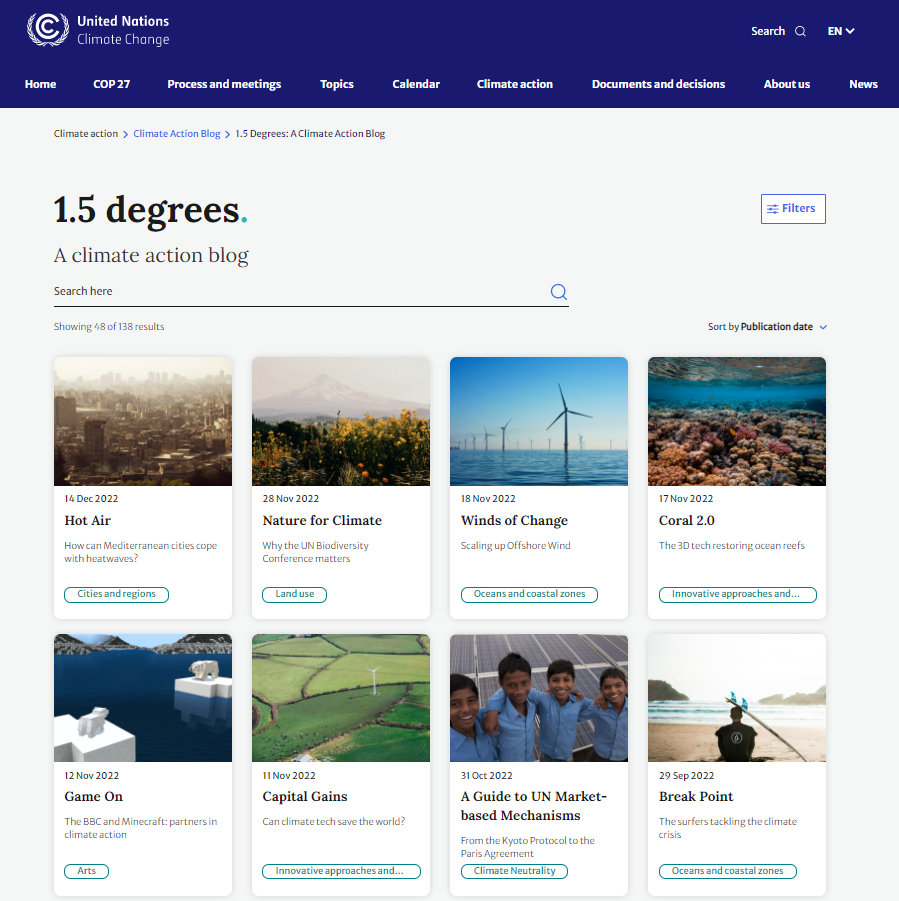Click Climate Action Blog breadcrumb link
The image size is (899, 901).
click(177, 133)
